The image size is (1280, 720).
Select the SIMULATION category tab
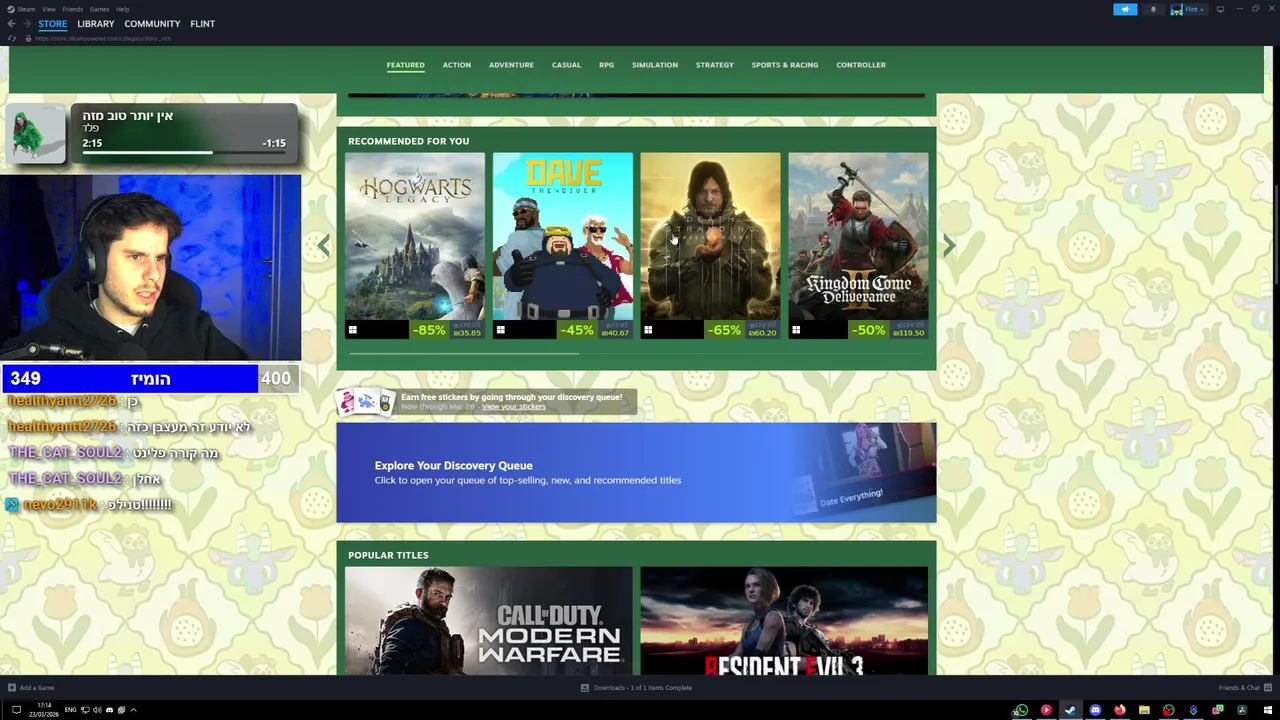655,65
